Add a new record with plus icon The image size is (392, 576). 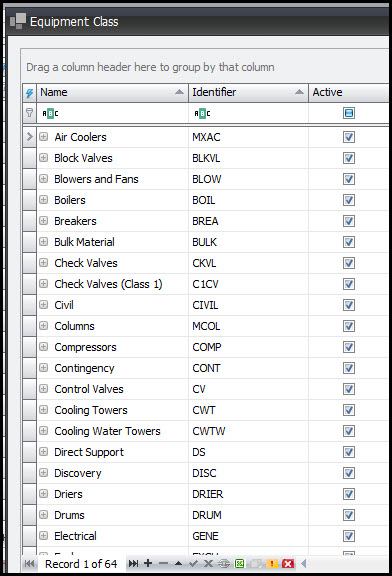148,563
